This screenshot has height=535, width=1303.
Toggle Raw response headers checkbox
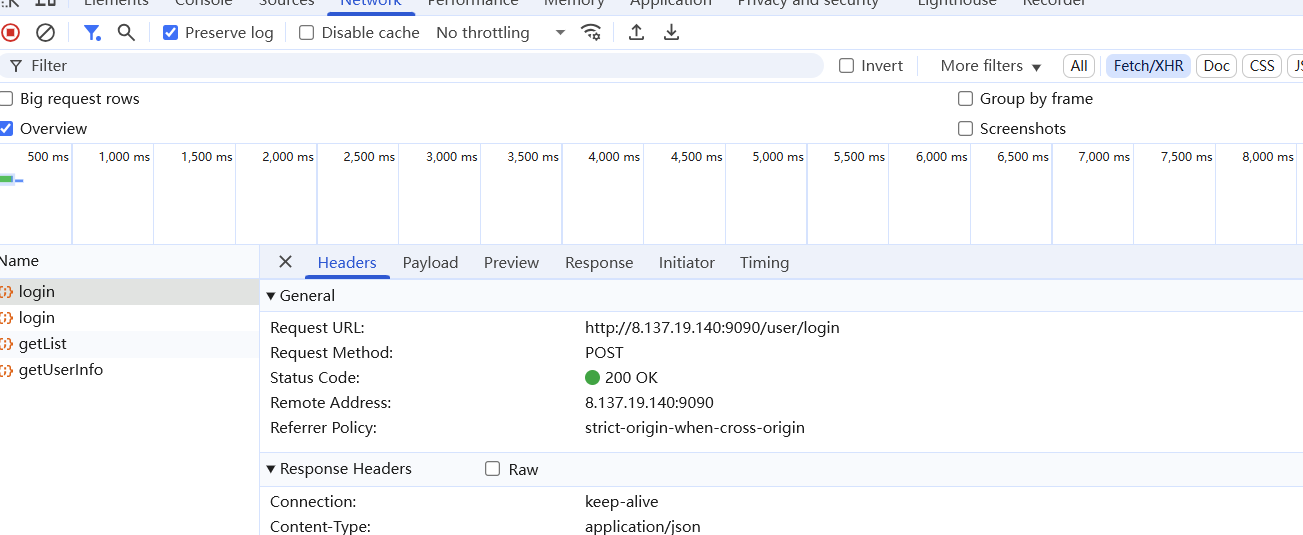coord(492,468)
